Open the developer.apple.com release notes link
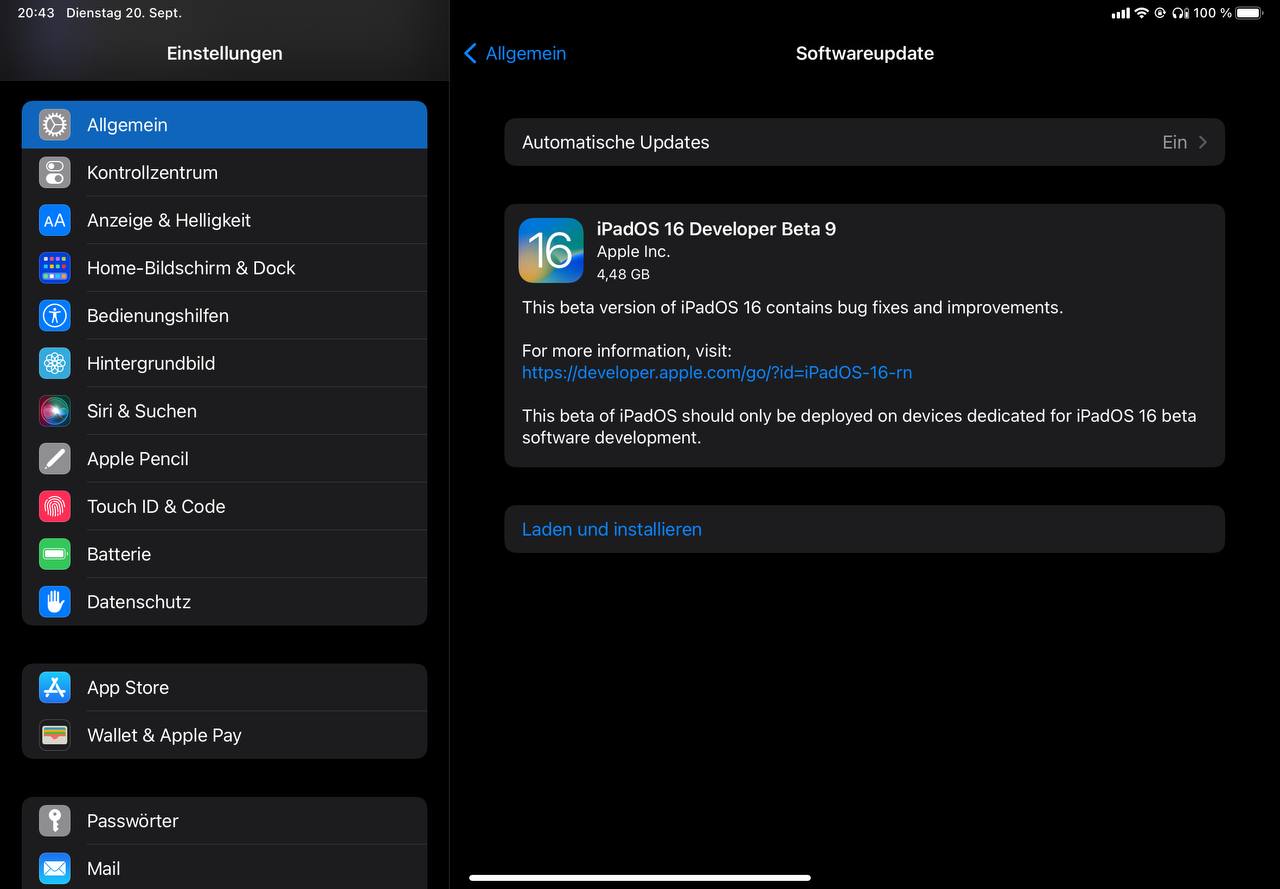The image size is (1280, 889). point(717,372)
